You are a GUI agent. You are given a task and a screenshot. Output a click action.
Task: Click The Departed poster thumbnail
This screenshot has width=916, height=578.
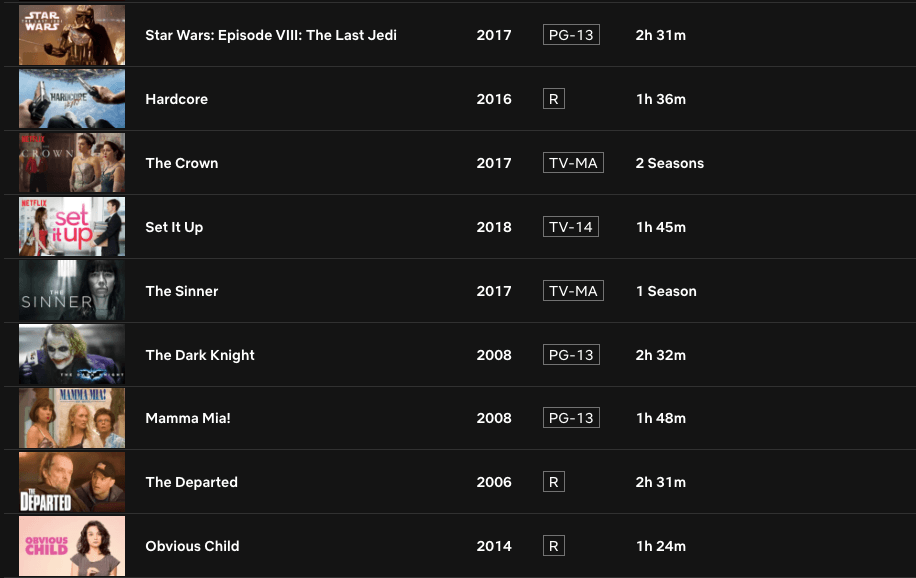coord(72,482)
